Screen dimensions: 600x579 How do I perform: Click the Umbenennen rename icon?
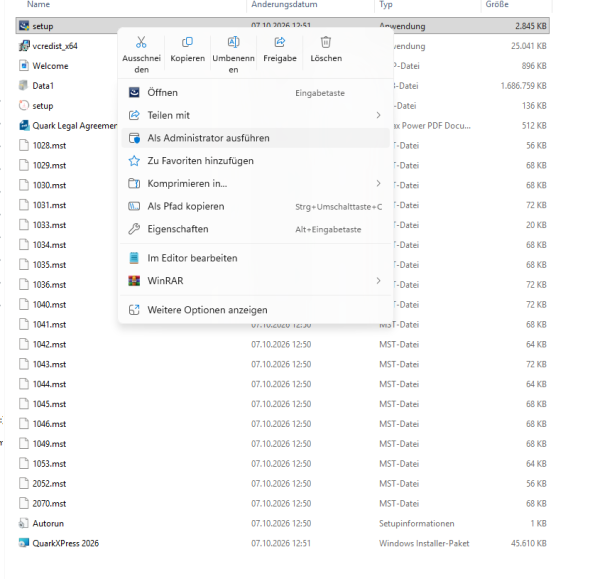point(233,42)
